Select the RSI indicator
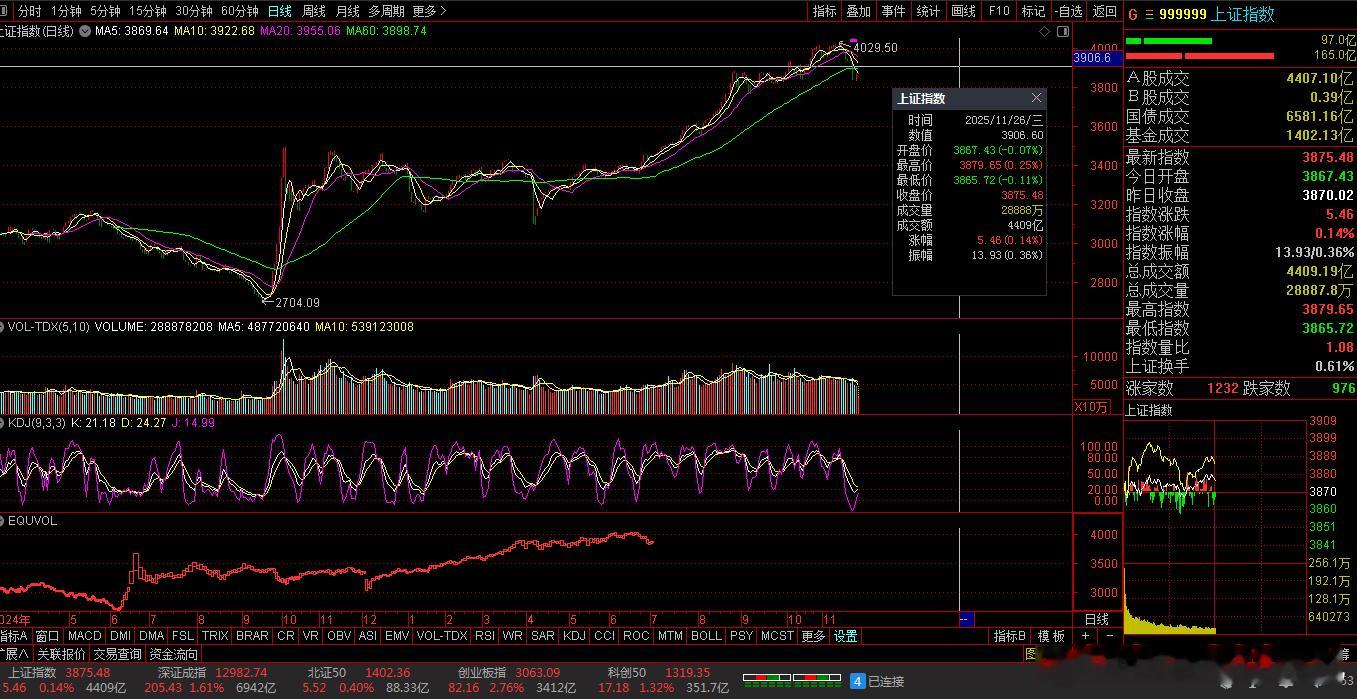The height and width of the screenshot is (699, 1357). 485,636
